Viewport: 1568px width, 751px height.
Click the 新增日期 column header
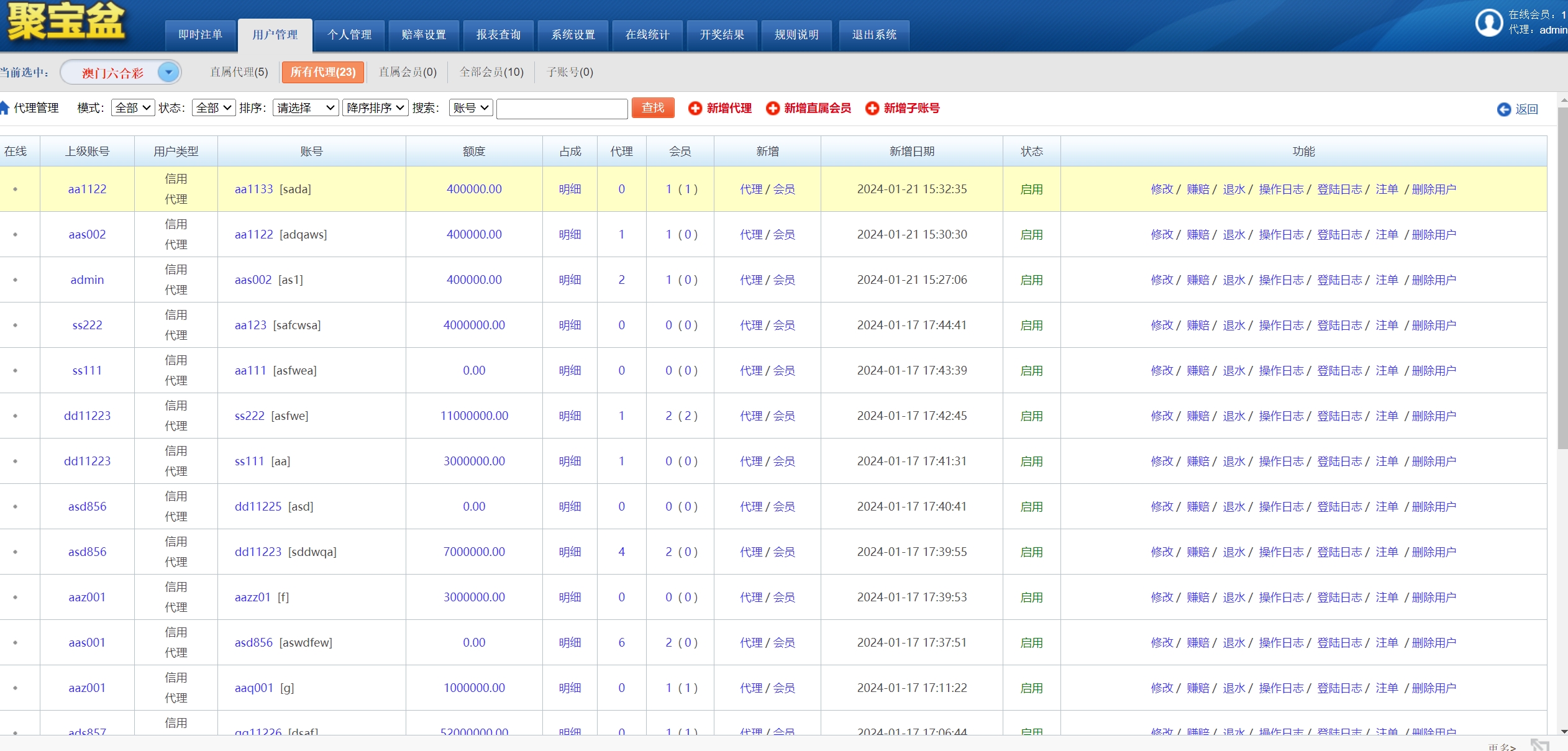(x=911, y=151)
